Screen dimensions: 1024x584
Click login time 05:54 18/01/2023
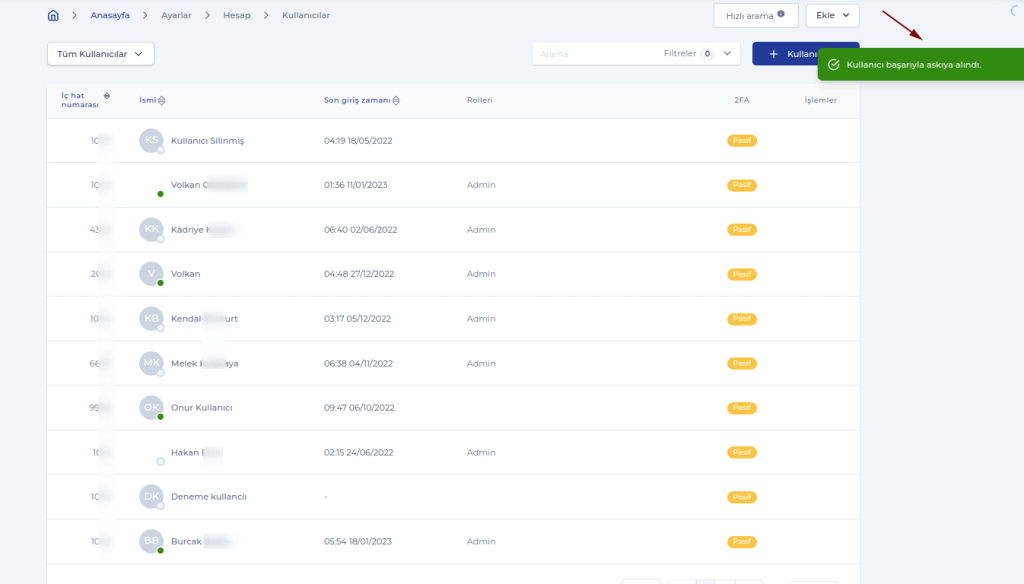[358, 541]
